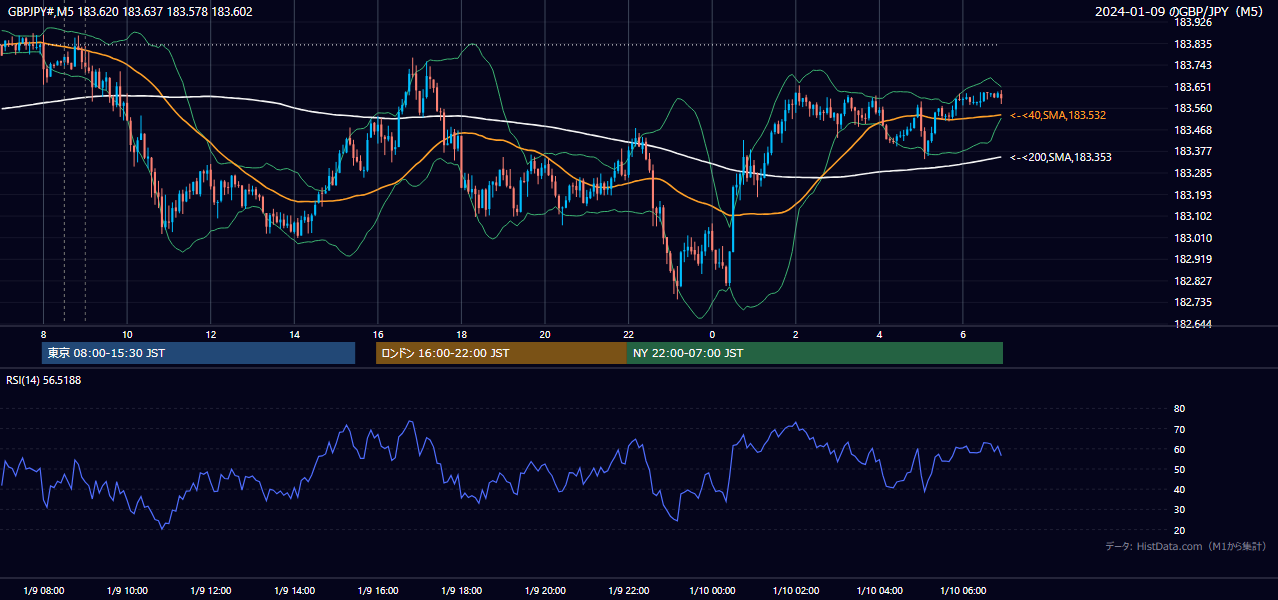
Task: Click price axis value 182.735
Action: (1192, 302)
